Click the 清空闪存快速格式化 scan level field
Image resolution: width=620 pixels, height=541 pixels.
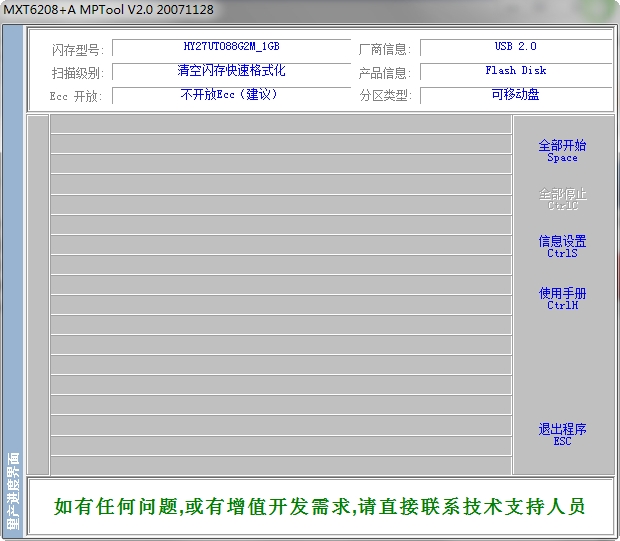tap(231, 71)
